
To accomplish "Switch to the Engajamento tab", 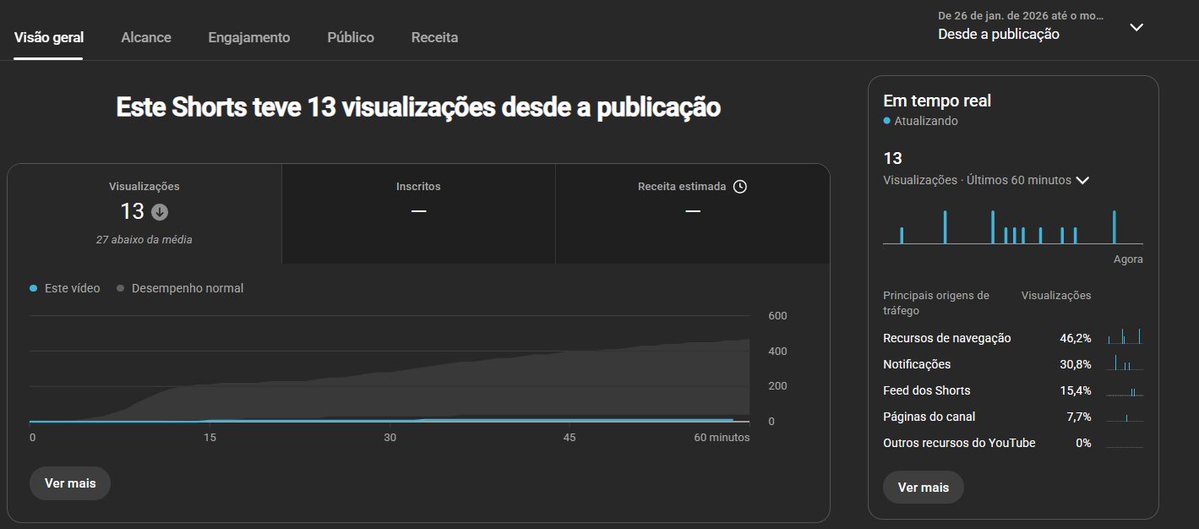I will pyautogui.click(x=249, y=37).
